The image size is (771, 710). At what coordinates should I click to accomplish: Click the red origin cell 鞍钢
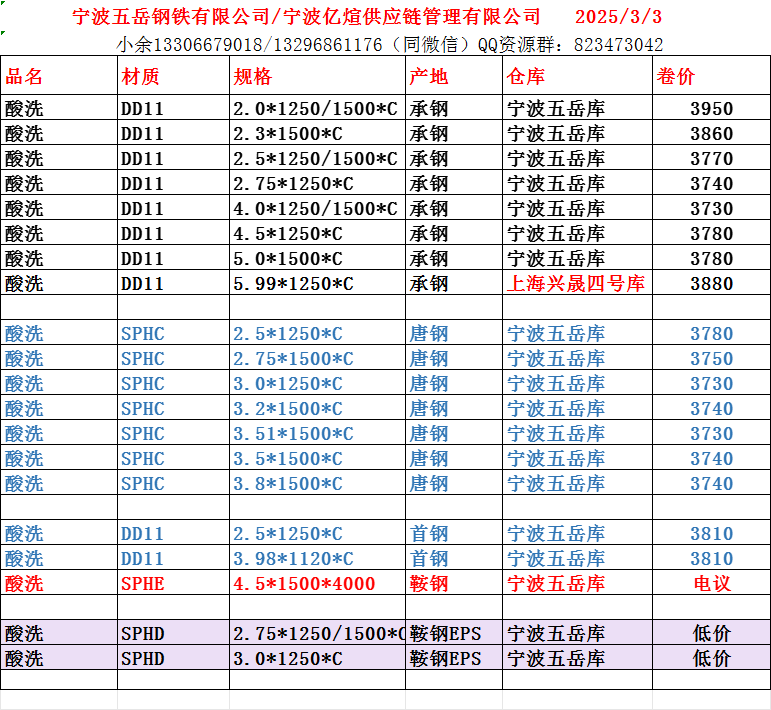pos(454,583)
